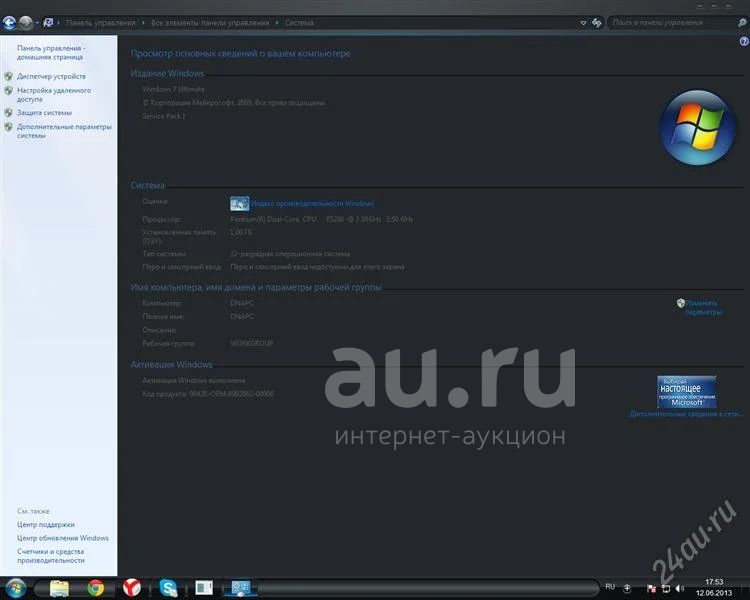
Task: Go back with the blue Back arrow
Action: (x=9, y=22)
